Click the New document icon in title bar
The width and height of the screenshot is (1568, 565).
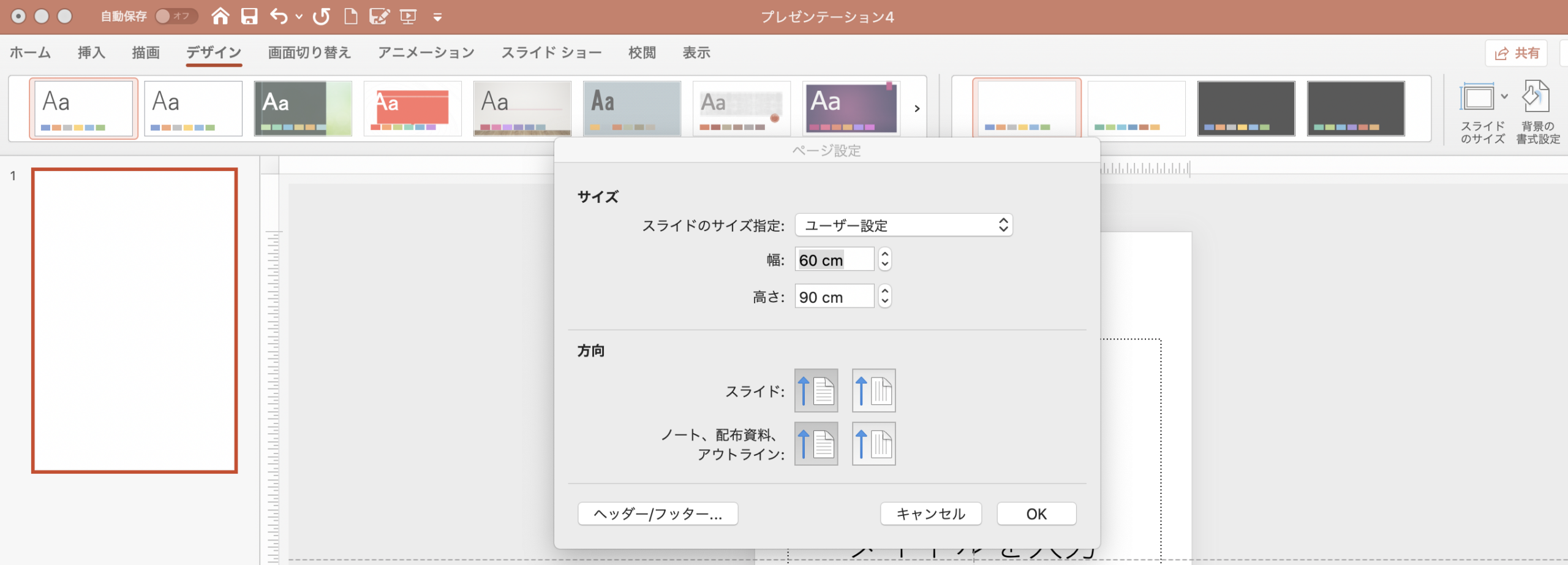coord(350,17)
